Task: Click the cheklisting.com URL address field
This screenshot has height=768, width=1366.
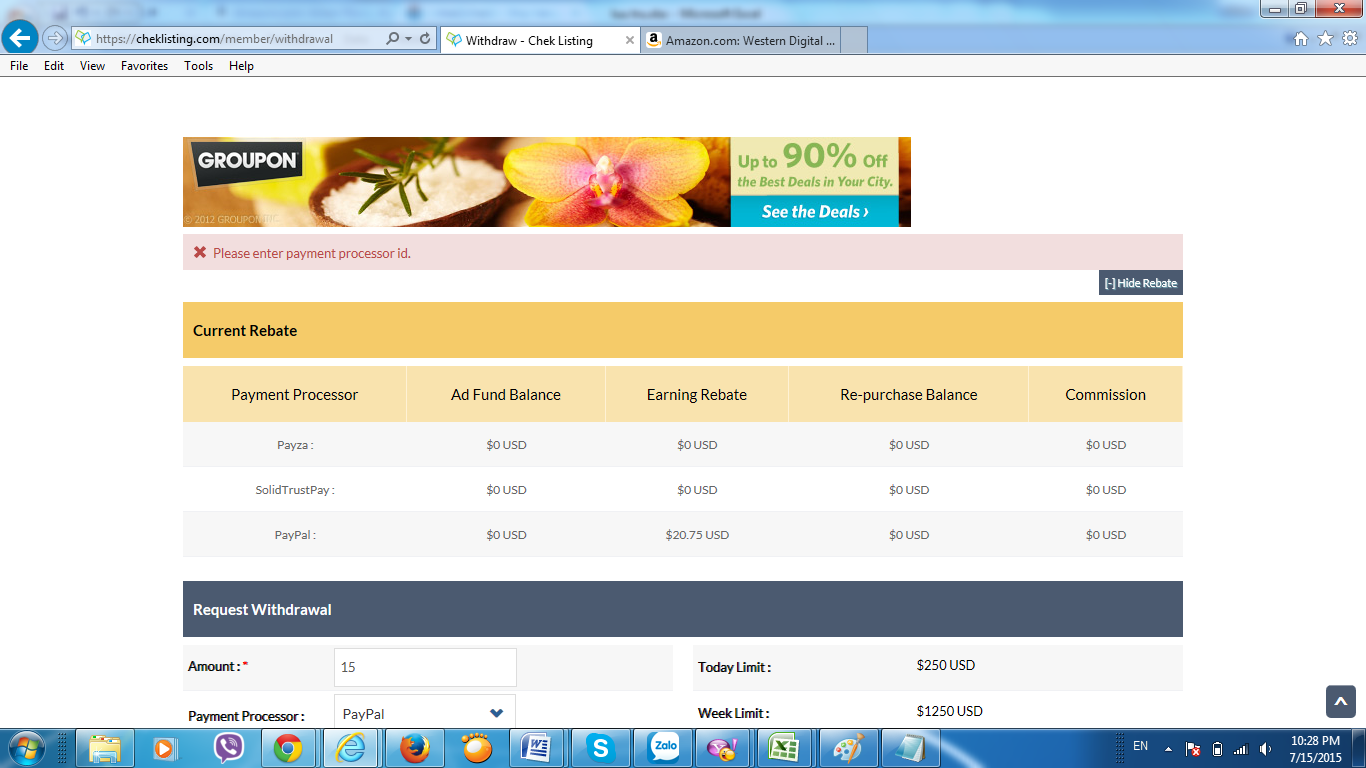Action: pyautogui.click(x=230, y=39)
